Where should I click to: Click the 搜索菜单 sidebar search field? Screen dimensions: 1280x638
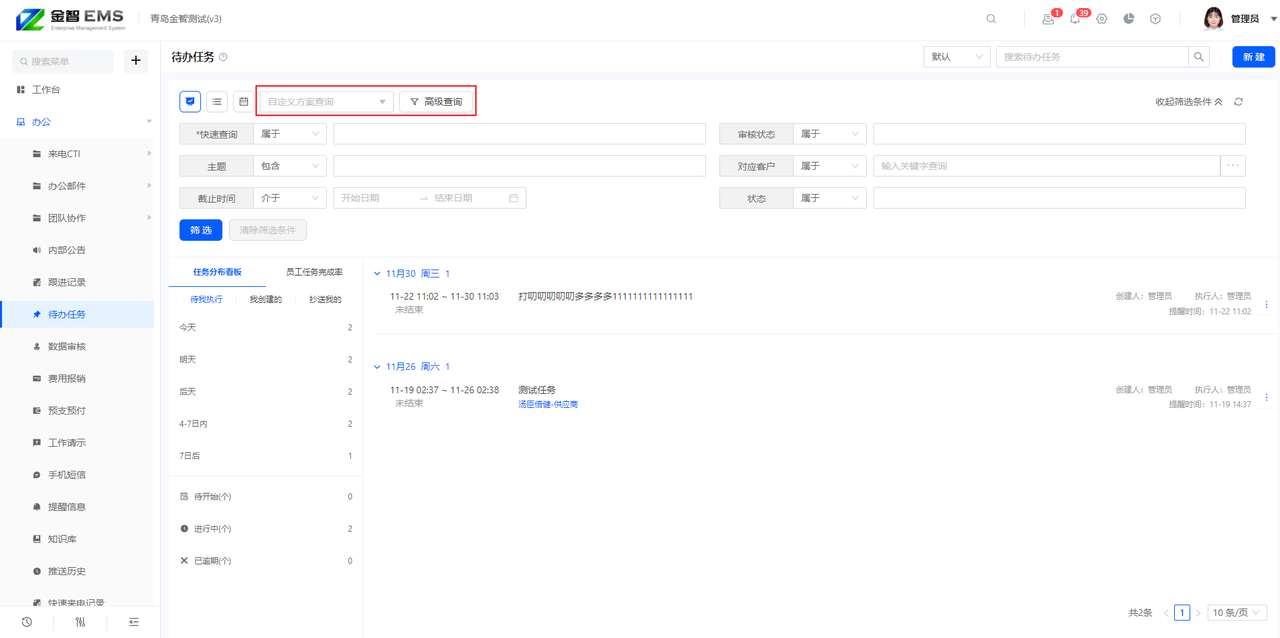[63, 61]
